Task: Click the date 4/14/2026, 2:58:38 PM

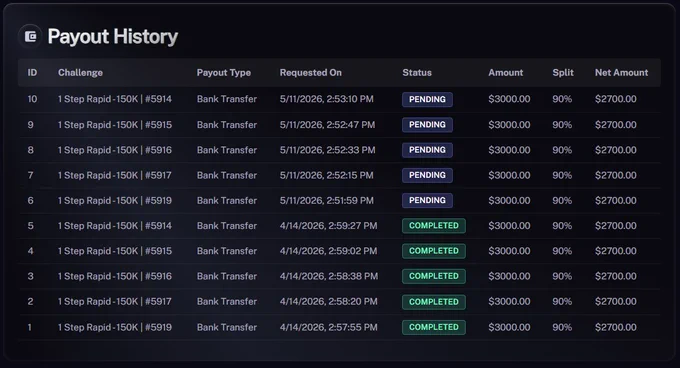Action: (329, 276)
